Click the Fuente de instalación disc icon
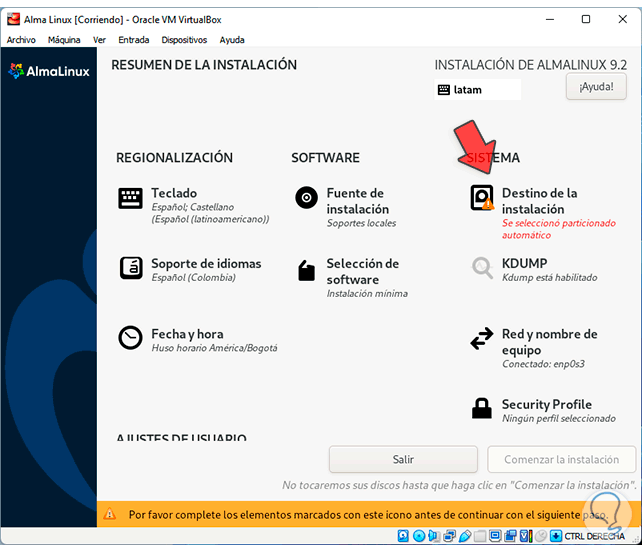Viewport: 642px width, 552px height. (306, 198)
